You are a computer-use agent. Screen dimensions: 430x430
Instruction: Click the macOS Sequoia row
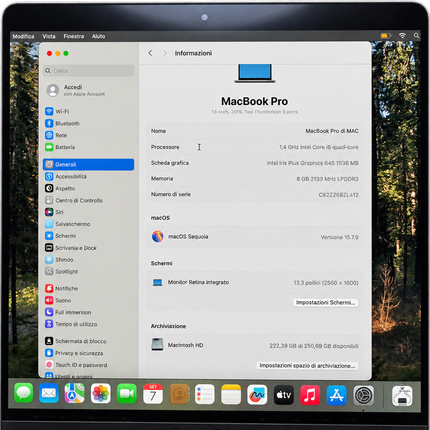[255, 237]
